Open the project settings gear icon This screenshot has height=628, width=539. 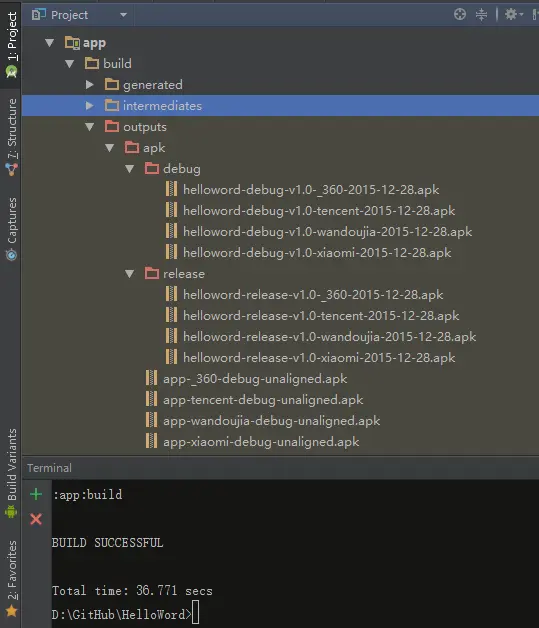[513, 15]
